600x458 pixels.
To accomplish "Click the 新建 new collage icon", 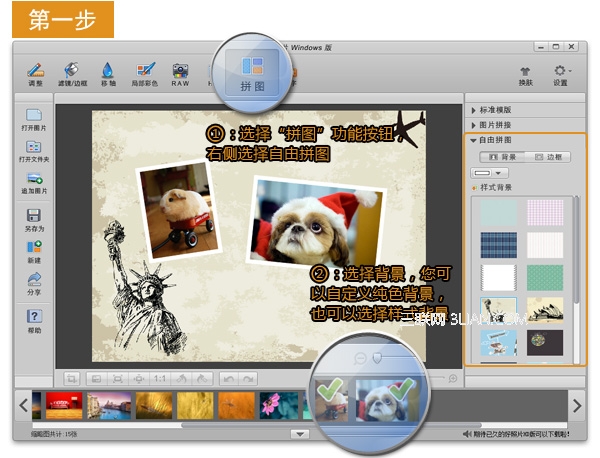I will [x=34, y=252].
